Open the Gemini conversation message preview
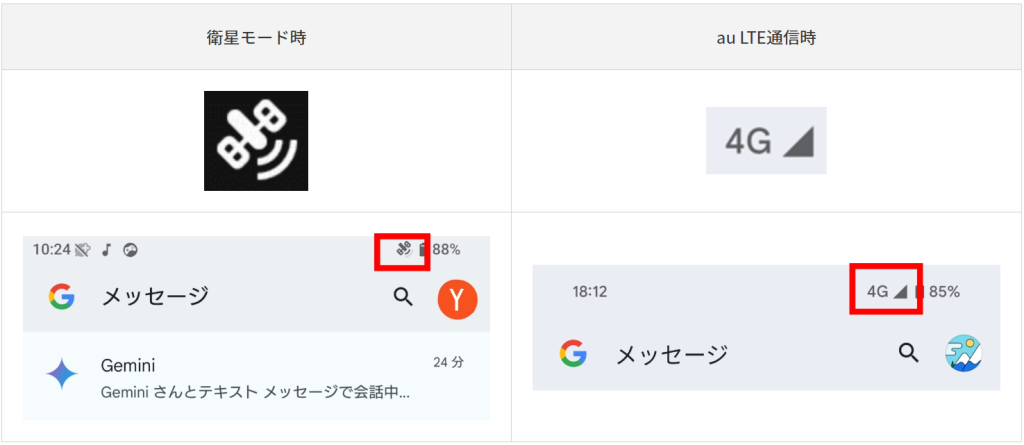Image resolution: width=1024 pixels, height=445 pixels. (x=255, y=391)
